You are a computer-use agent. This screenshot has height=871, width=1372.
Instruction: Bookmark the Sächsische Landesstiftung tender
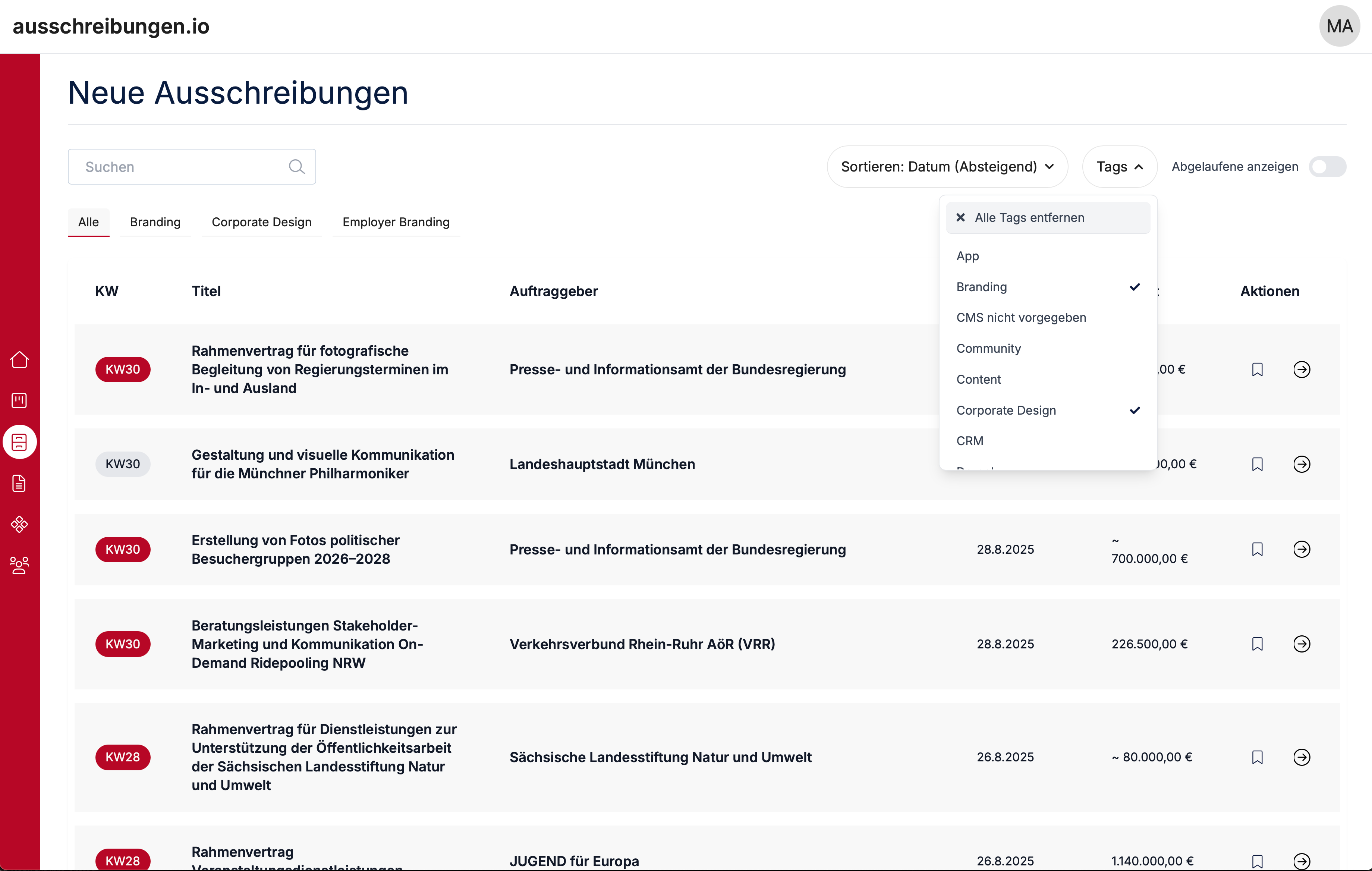[1257, 757]
